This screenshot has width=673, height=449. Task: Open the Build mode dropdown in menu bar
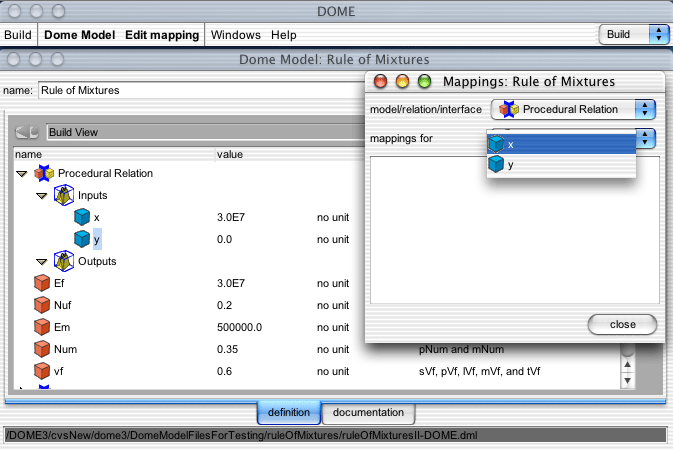634,34
